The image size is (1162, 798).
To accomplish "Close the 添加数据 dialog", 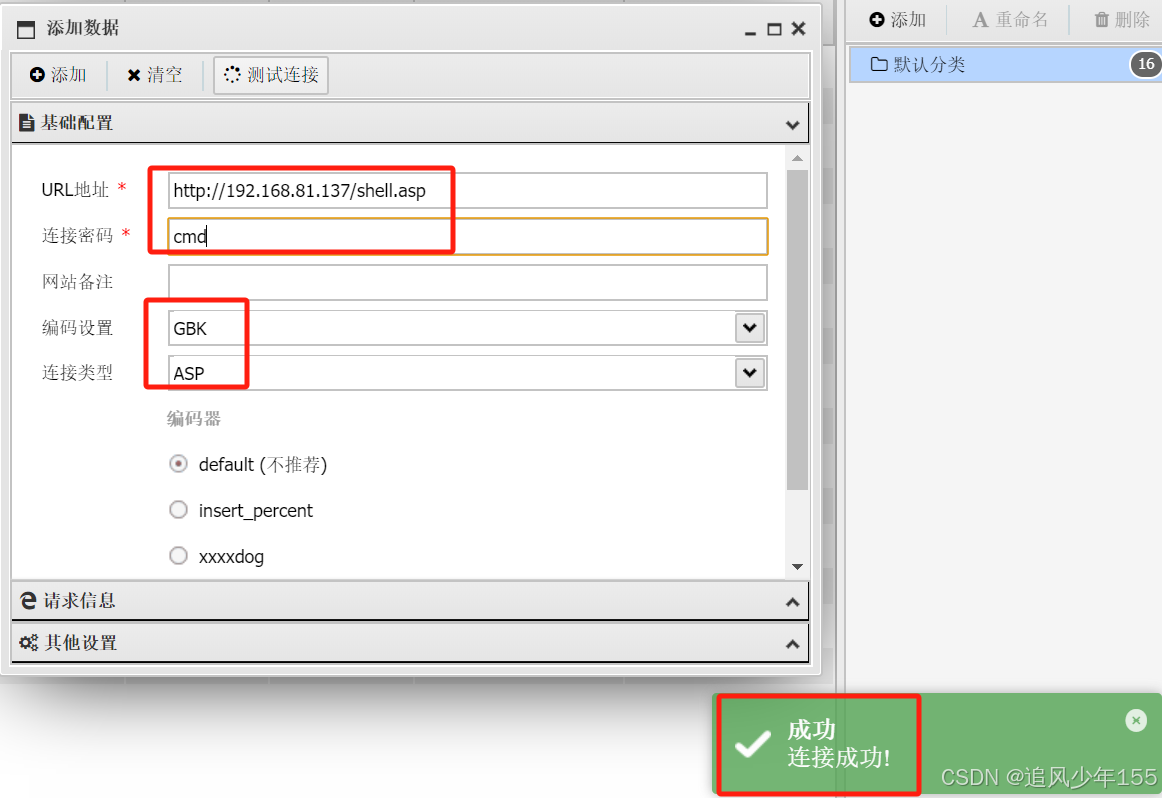I will (x=798, y=29).
